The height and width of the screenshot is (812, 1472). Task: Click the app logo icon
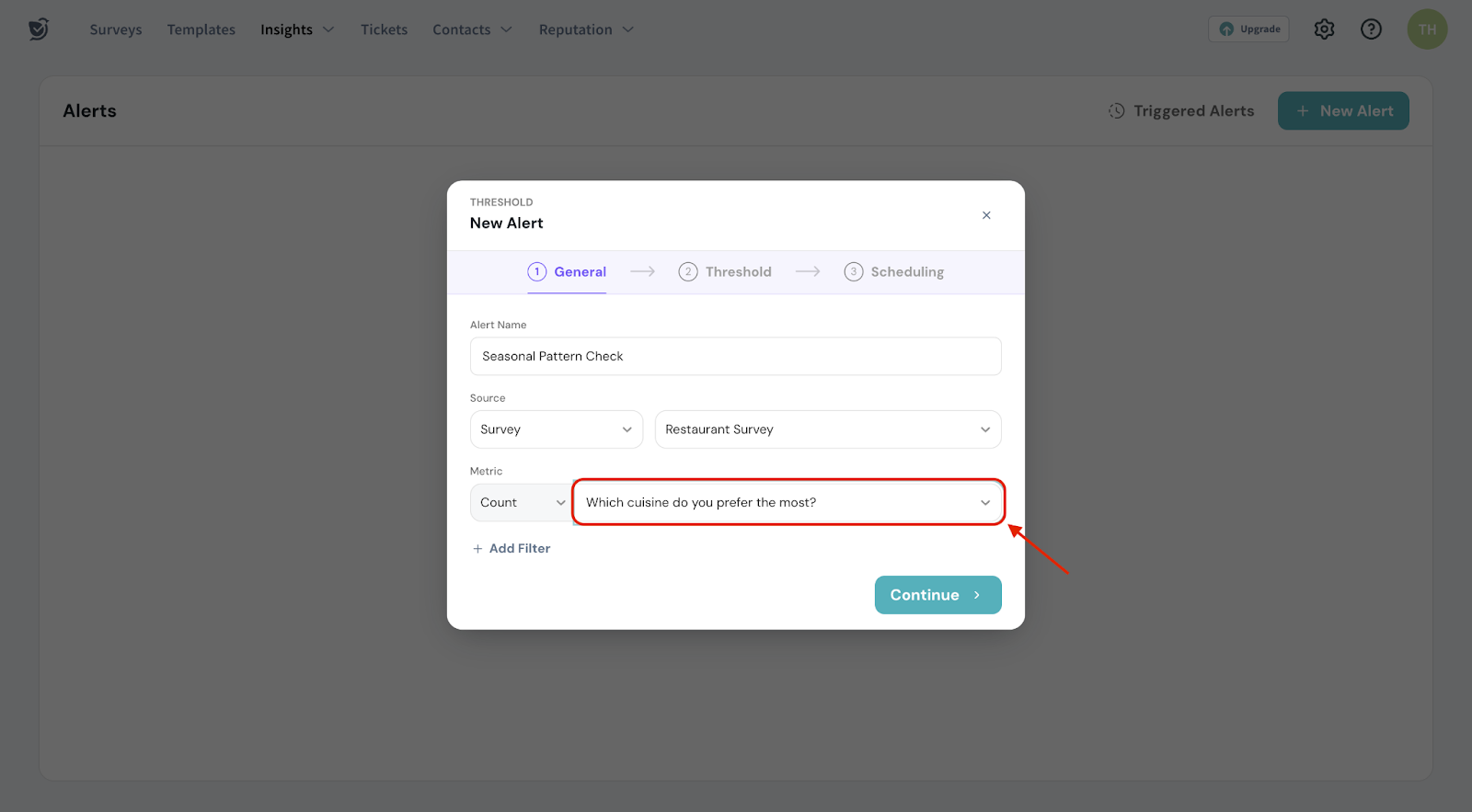pos(38,29)
